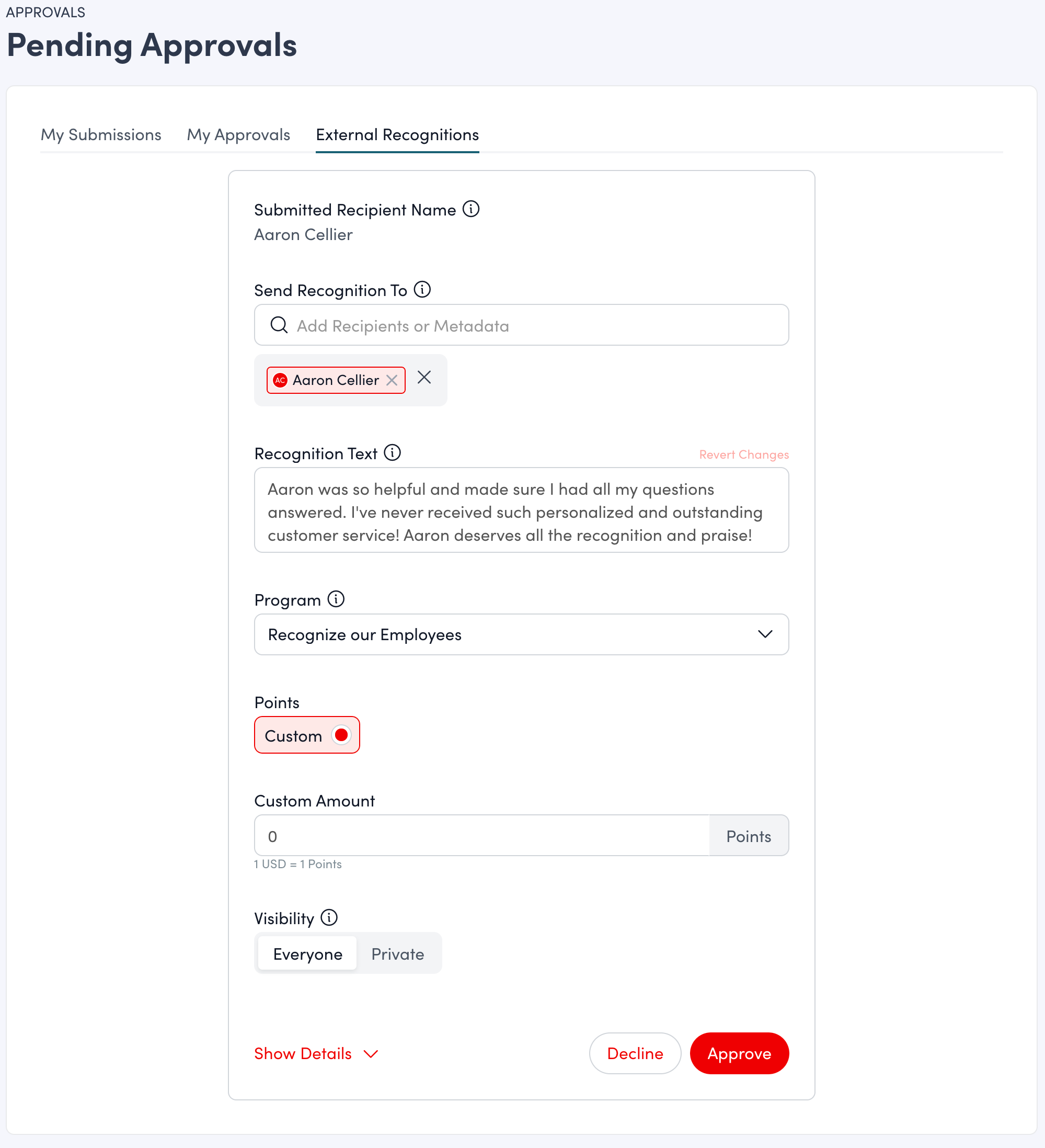The width and height of the screenshot is (1045, 1148).
Task: Click the search magnifier in recipients field
Action: 279,325
